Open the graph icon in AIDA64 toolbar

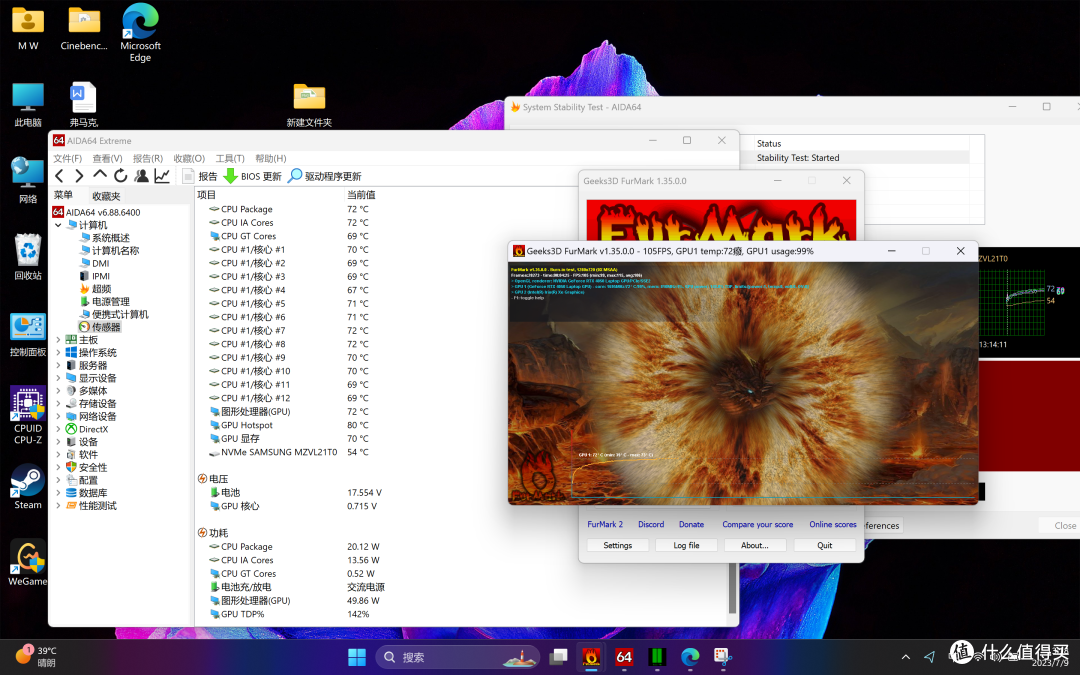[x=162, y=176]
